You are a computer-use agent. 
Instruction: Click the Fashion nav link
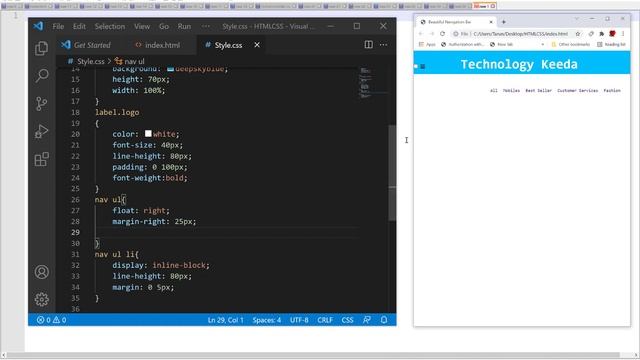pyautogui.click(x=612, y=91)
